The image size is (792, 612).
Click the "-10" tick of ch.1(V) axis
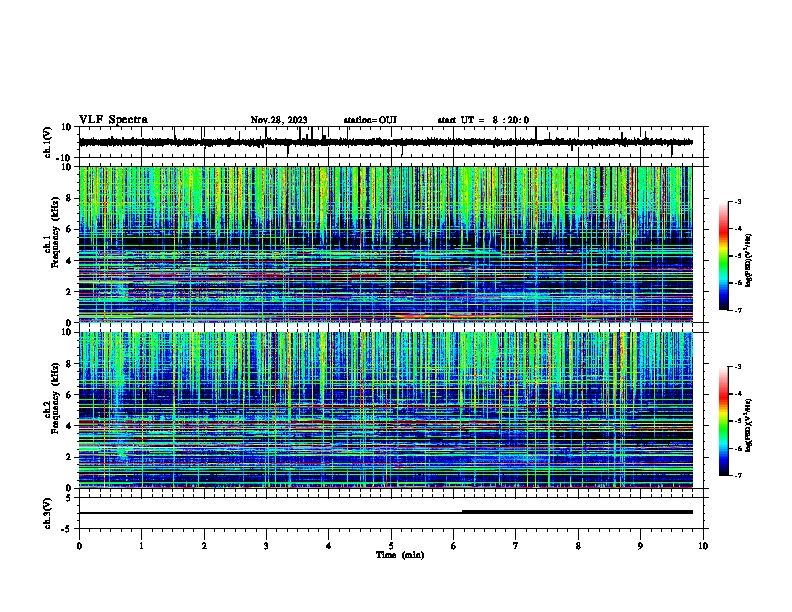(65, 158)
